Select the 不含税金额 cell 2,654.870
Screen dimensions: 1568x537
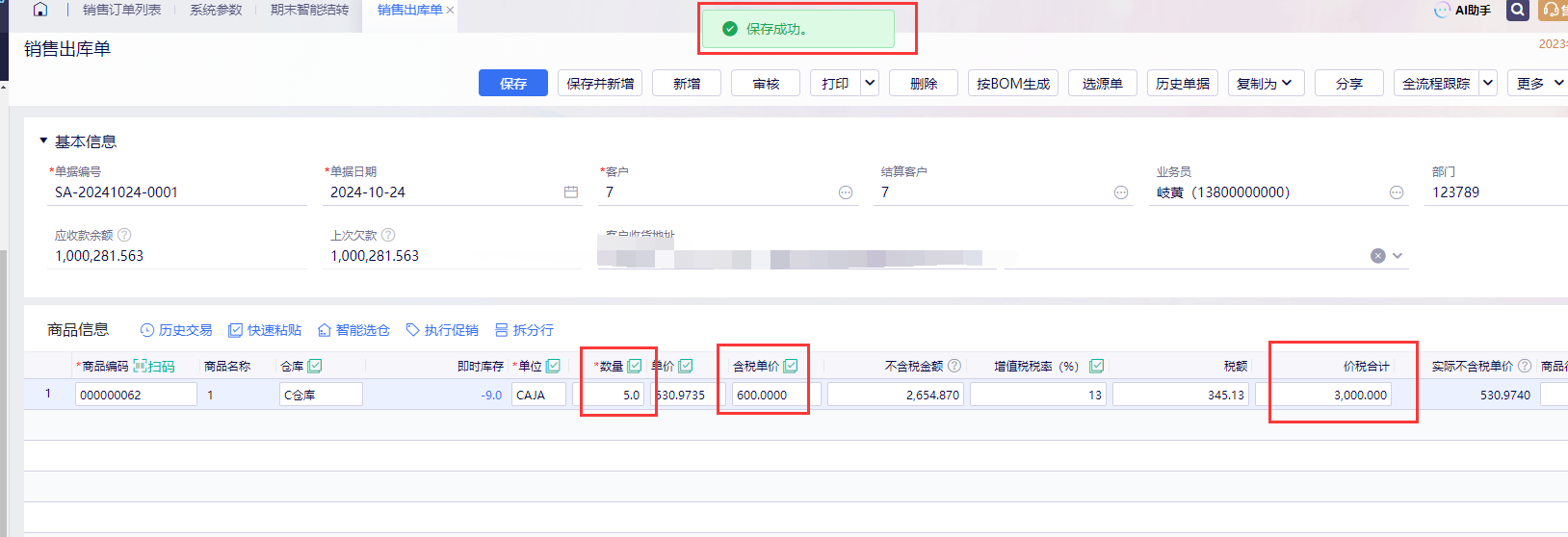[x=895, y=395]
